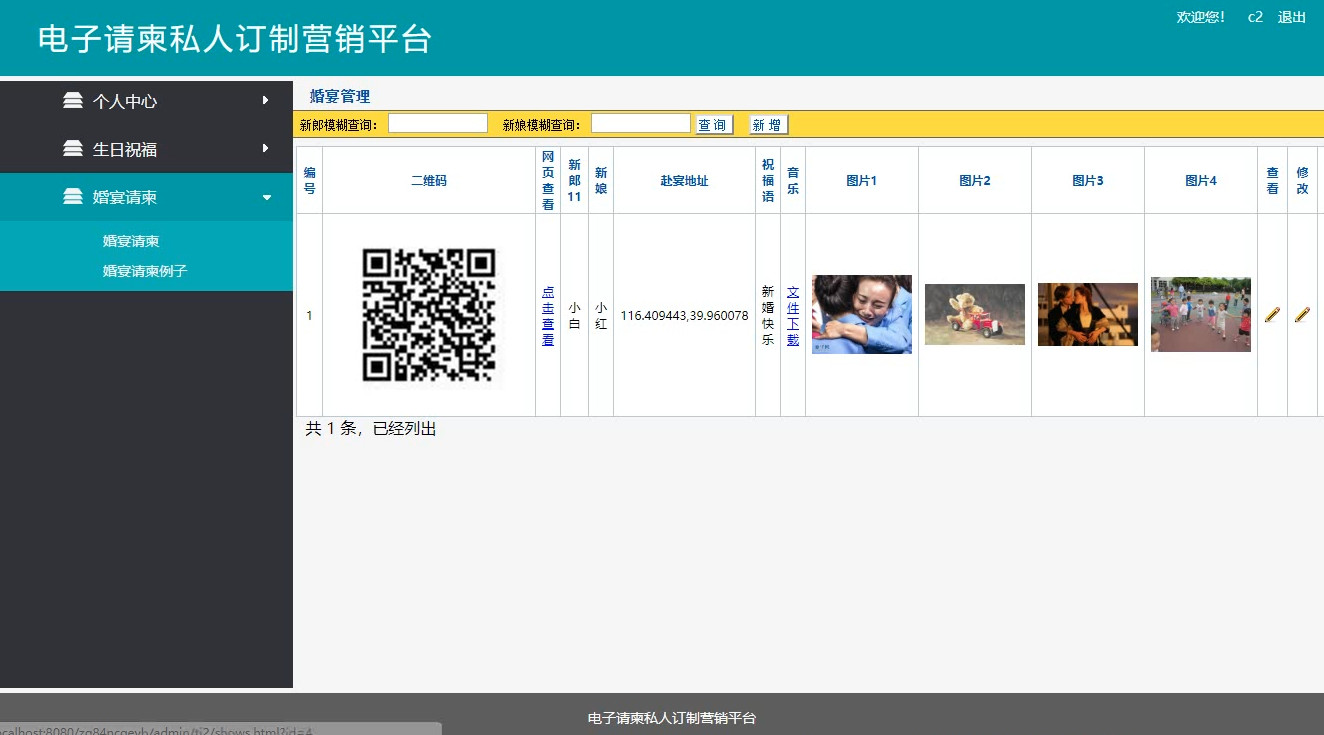Open 图片4 children playing thumbnail
The image size is (1324, 735).
(x=1201, y=314)
